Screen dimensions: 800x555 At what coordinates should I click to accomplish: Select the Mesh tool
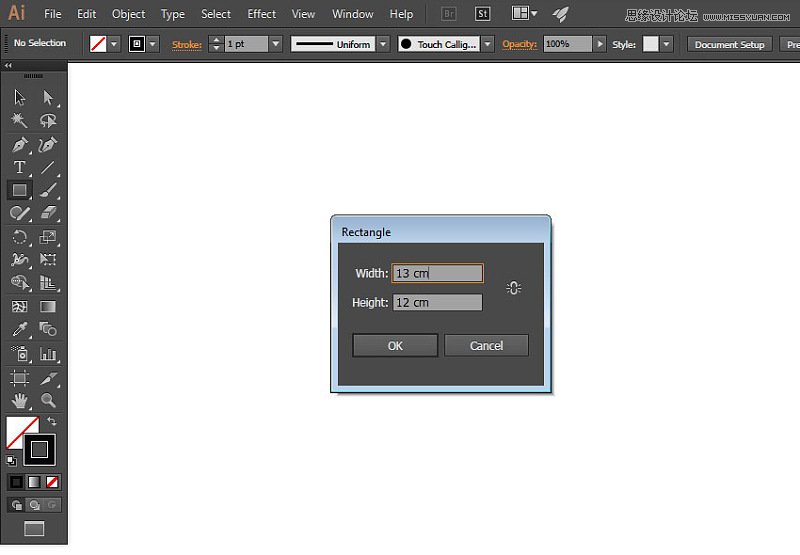19,307
